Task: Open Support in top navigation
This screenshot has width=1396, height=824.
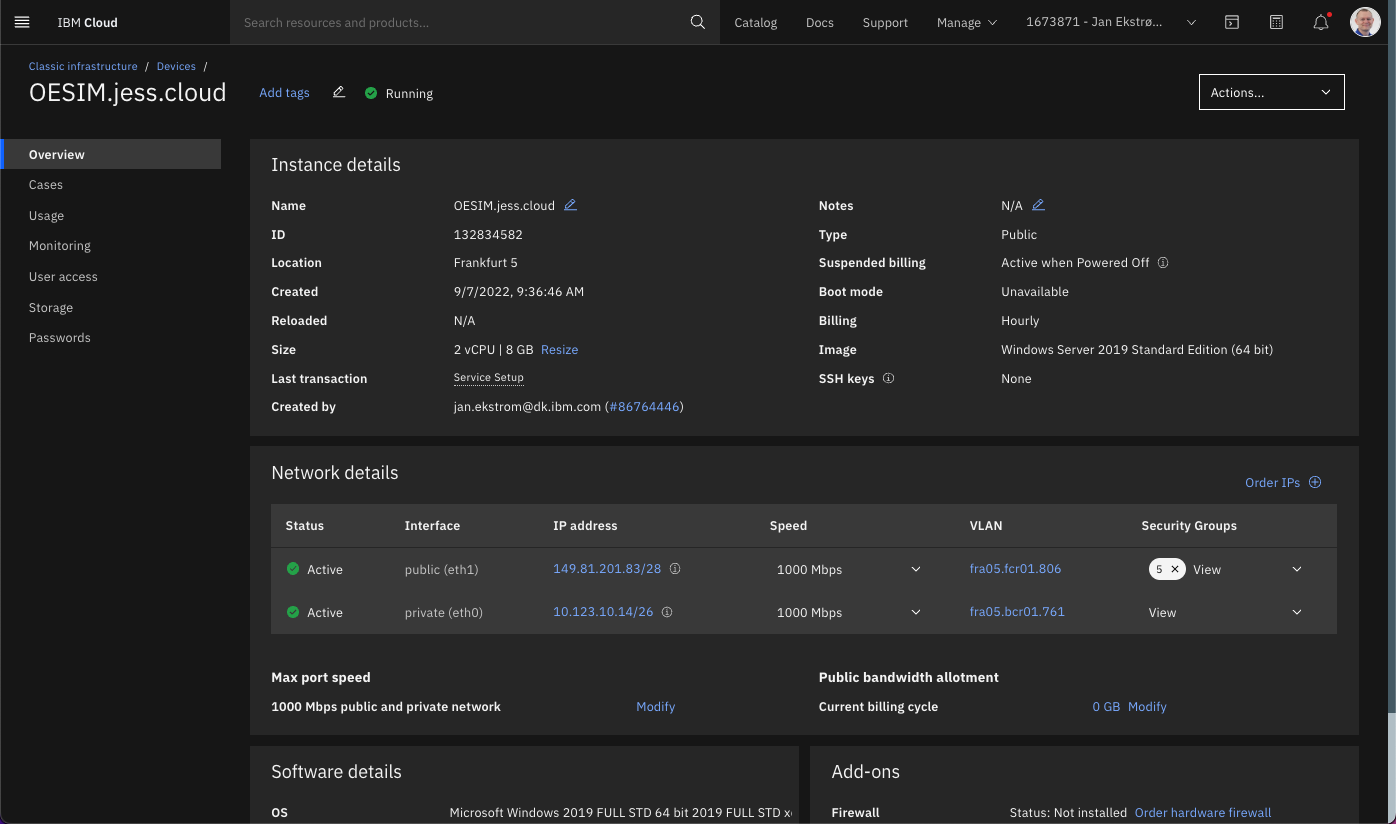Action: tap(885, 22)
